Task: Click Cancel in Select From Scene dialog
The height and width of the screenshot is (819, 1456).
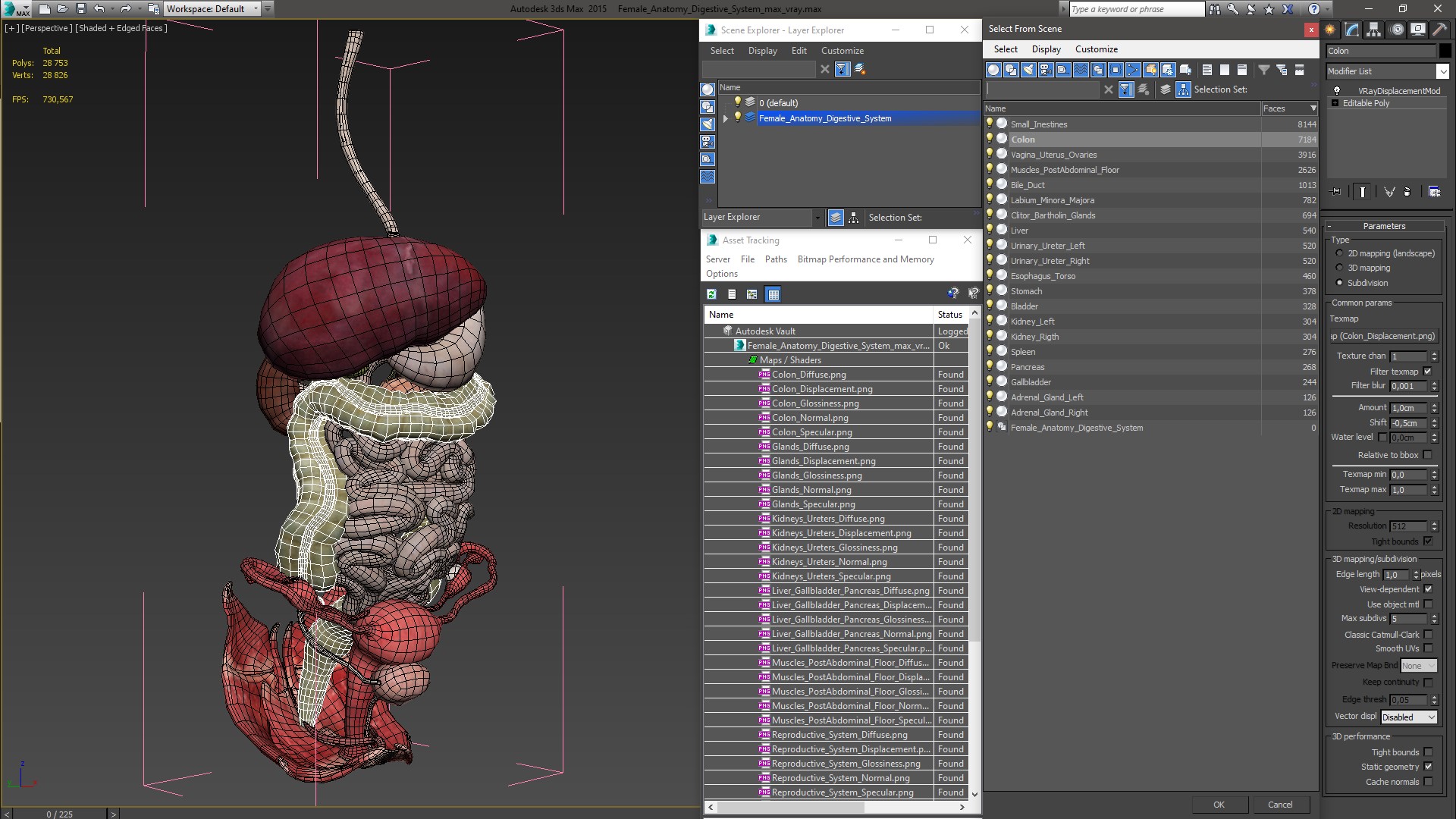Action: pyautogui.click(x=1280, y=805)
